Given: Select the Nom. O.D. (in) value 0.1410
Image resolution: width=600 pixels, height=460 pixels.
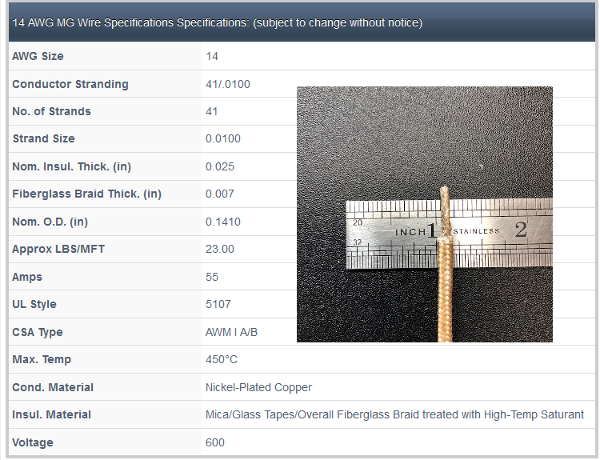Looking at the screenshot, I should (x=223, y=222).
